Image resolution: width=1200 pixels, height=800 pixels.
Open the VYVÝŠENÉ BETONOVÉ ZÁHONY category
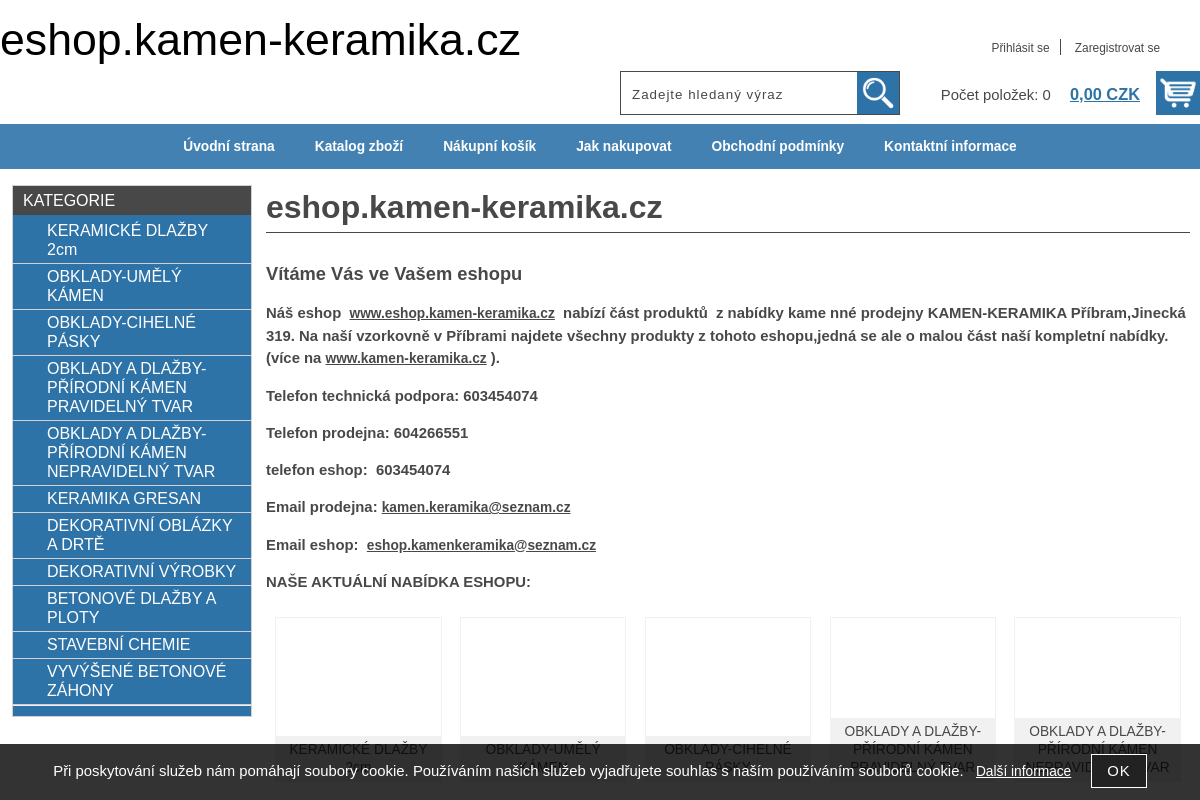136,680
